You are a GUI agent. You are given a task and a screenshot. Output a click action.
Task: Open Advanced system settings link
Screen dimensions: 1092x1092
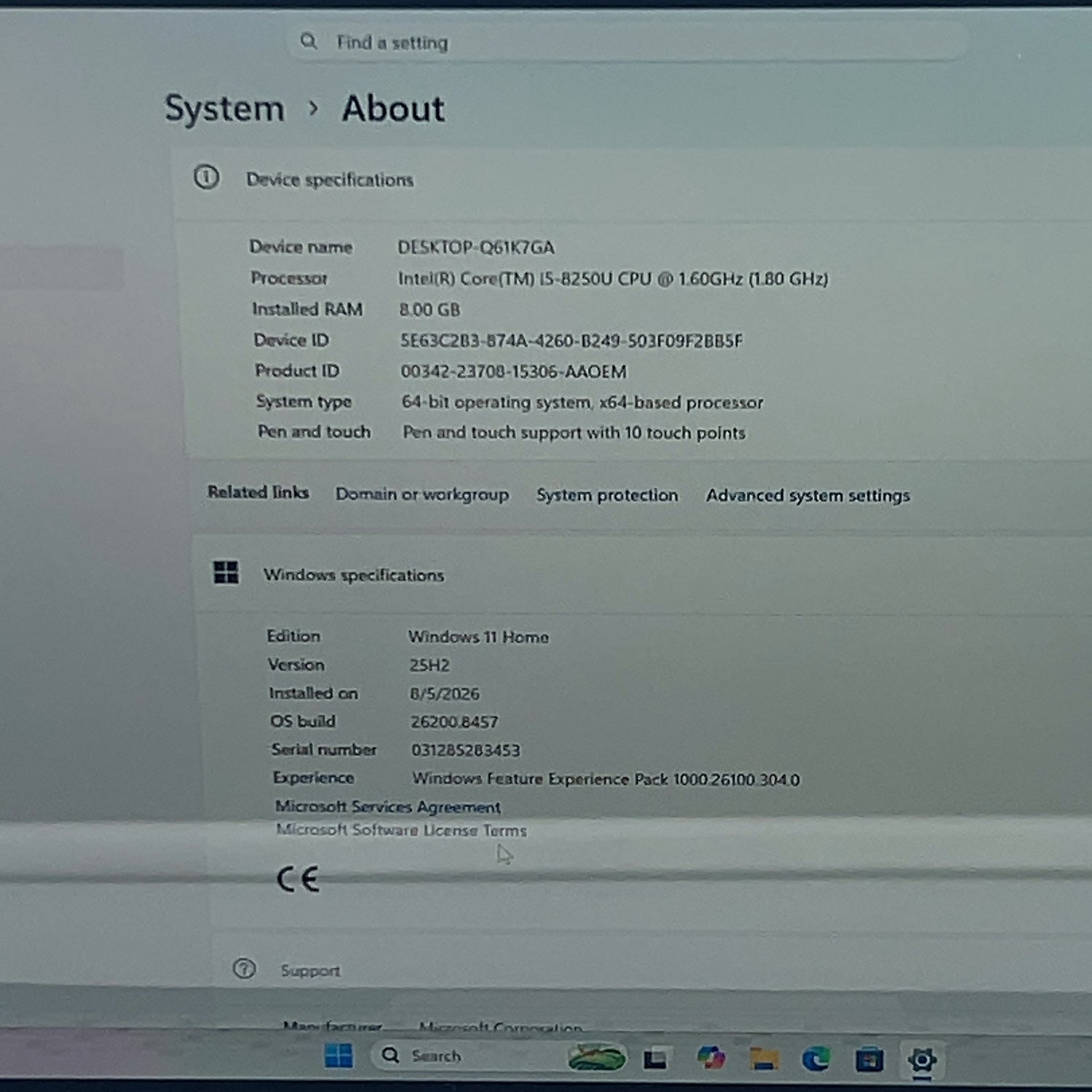(808, 496)
